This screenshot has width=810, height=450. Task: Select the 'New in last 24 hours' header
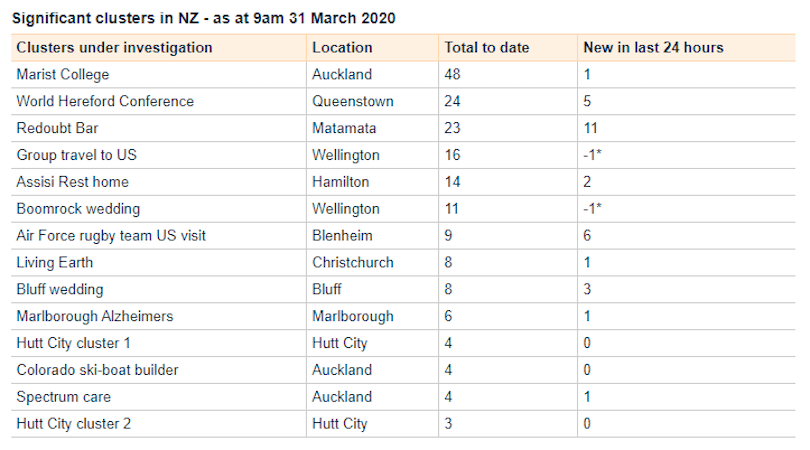coord(653,47)
